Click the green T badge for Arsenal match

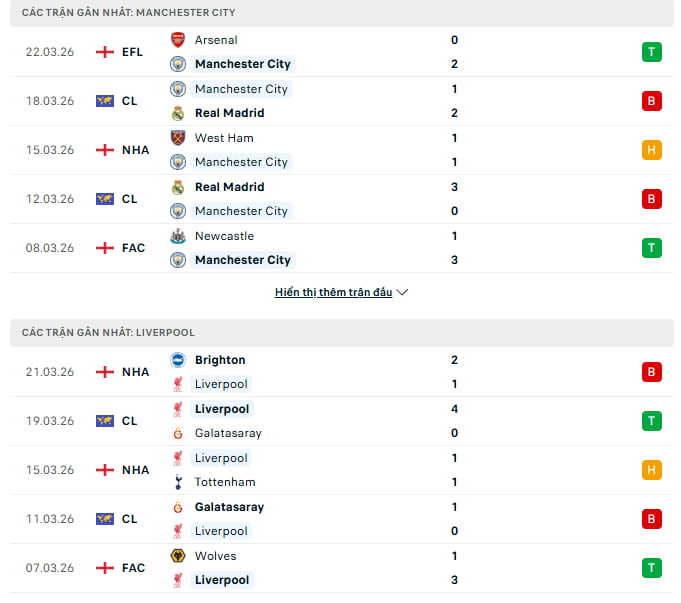pyautogui.click(x=652, y=52)
